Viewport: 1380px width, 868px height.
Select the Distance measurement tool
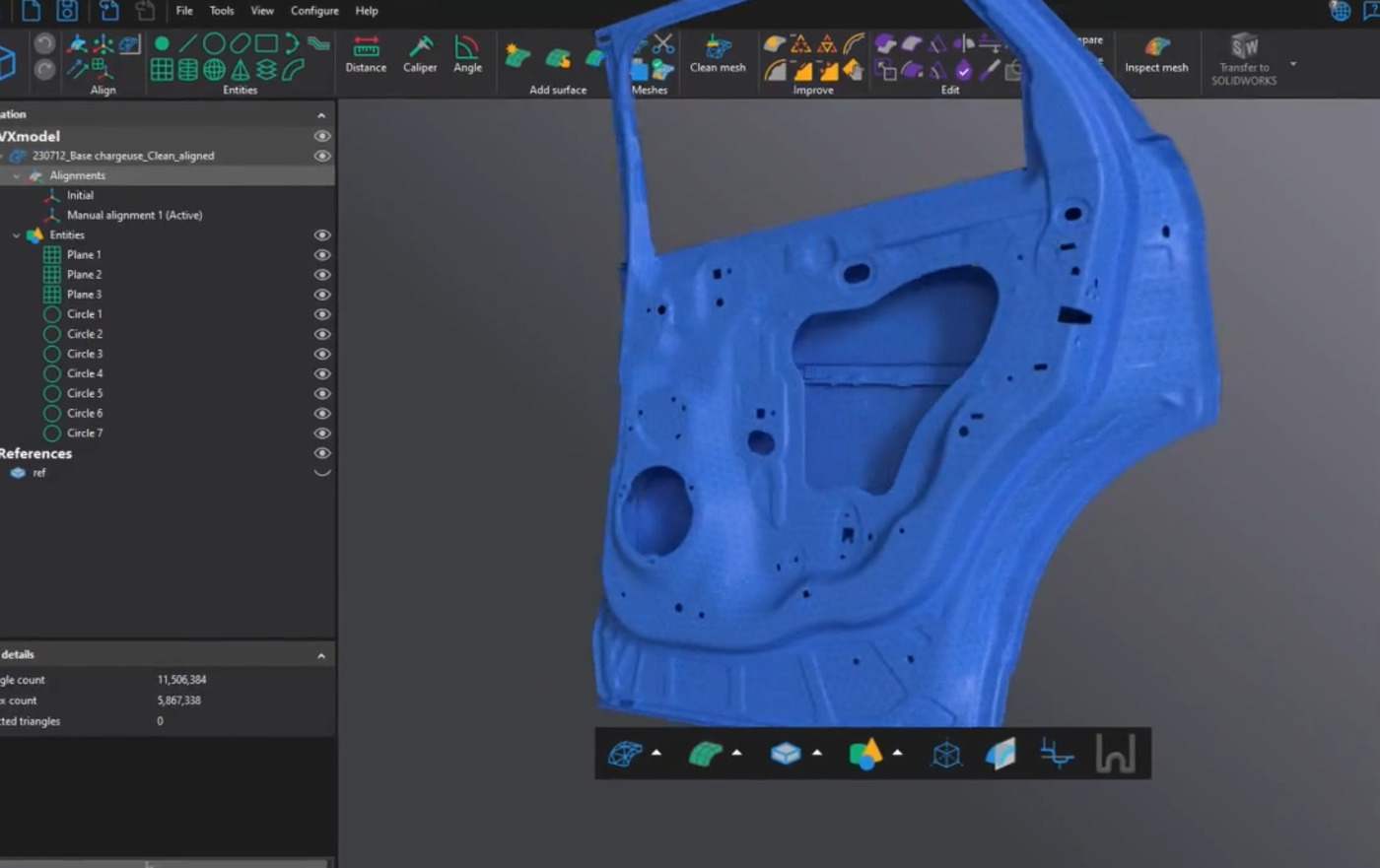366,54
